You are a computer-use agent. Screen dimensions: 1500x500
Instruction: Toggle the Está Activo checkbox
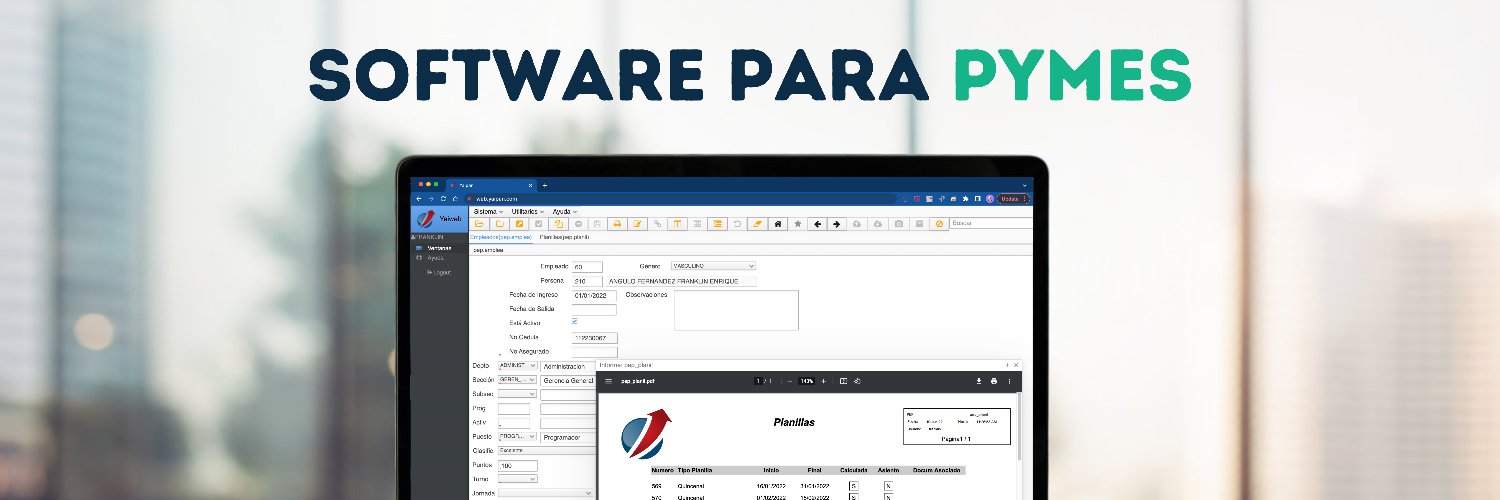pos(574,321)
